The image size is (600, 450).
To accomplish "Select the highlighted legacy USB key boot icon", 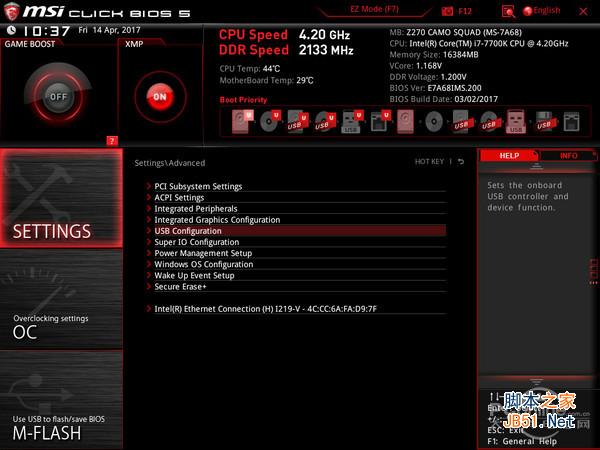I will click(x=516, y=122).
